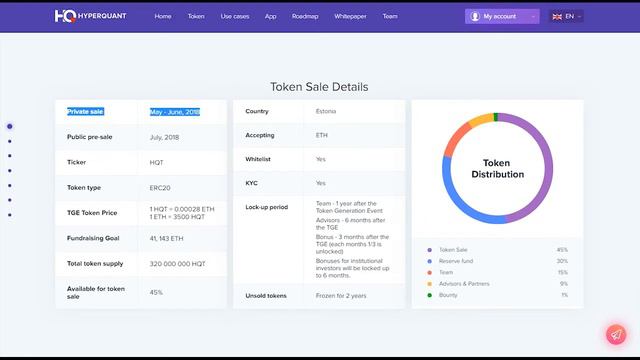
Task: Click the Unsold tokens label
Action: pos(266,296)
